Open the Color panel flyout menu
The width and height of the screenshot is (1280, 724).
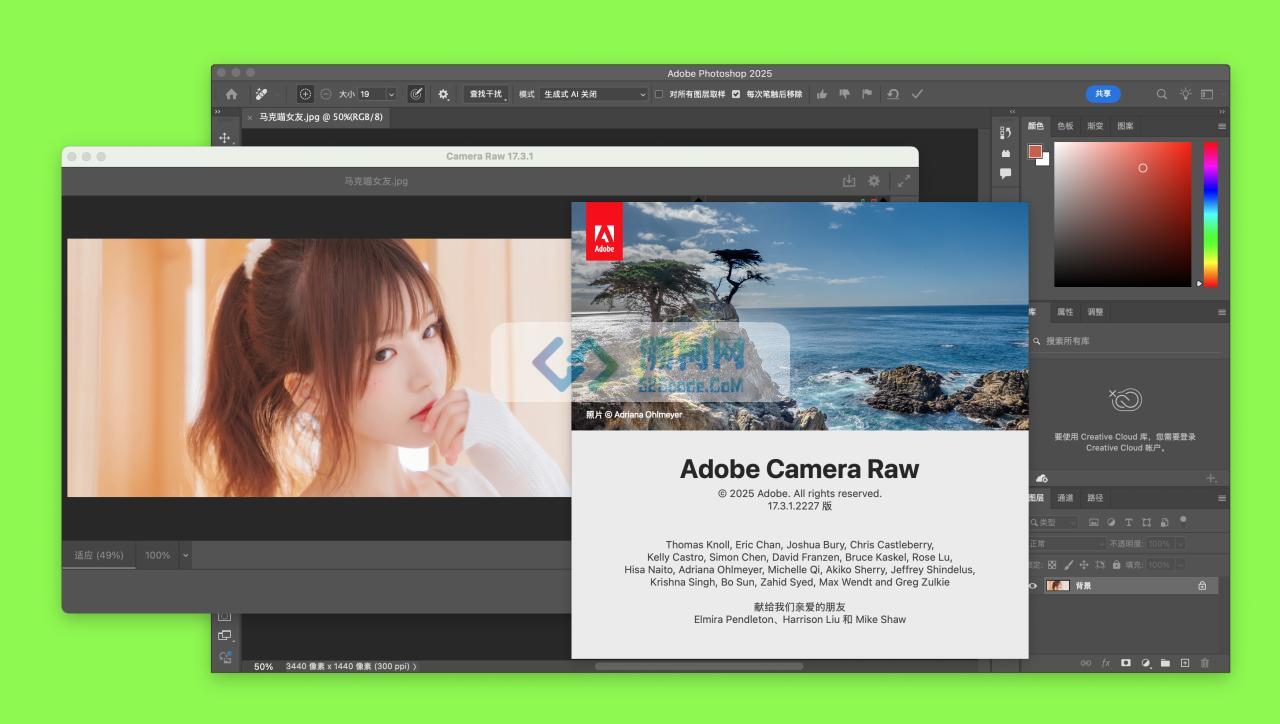pos(1221,126)
